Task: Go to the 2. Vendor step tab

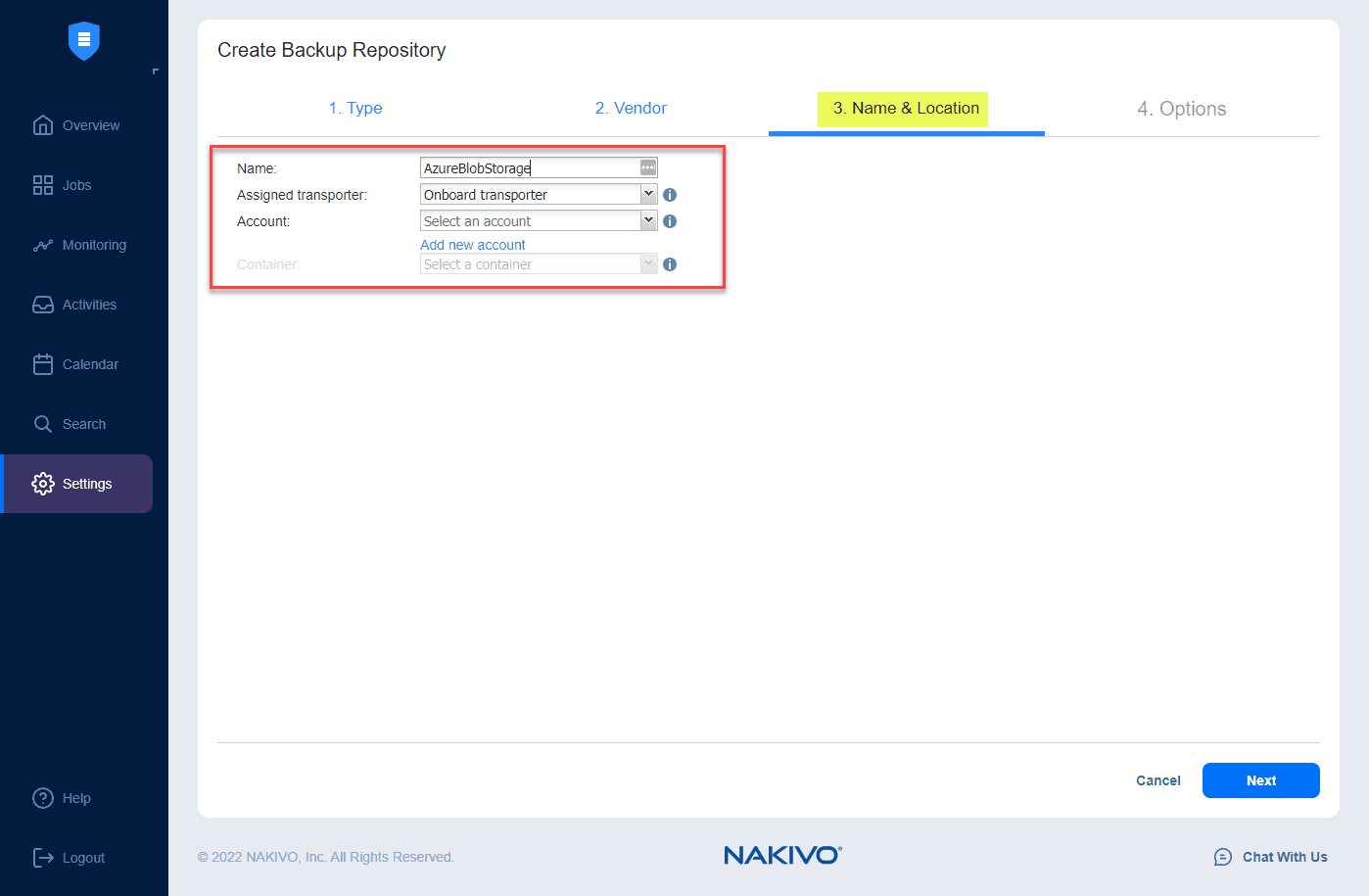Action: click(x=631, y=108)
